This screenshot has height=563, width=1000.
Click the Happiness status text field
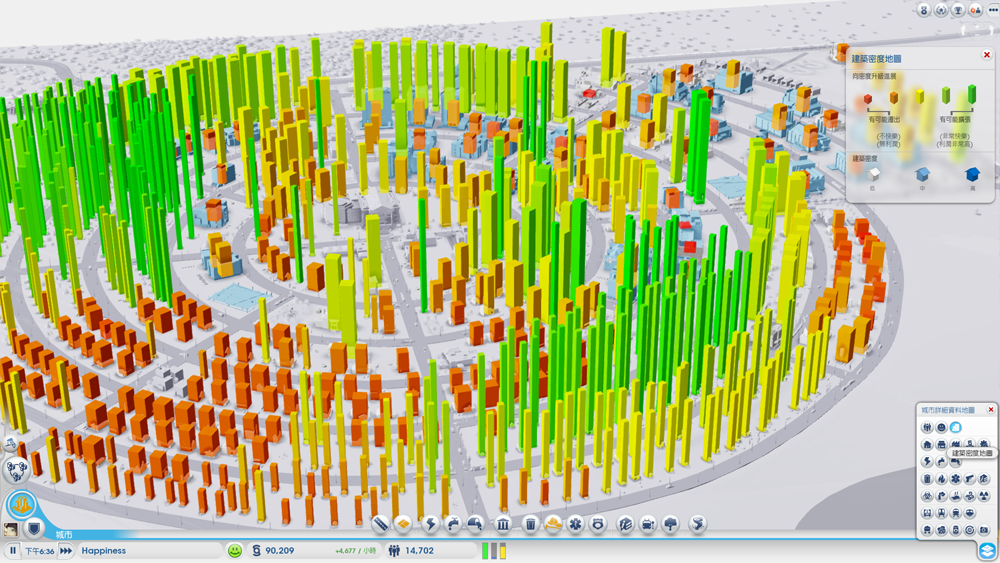pyautogui.click(x=151, y=550)
